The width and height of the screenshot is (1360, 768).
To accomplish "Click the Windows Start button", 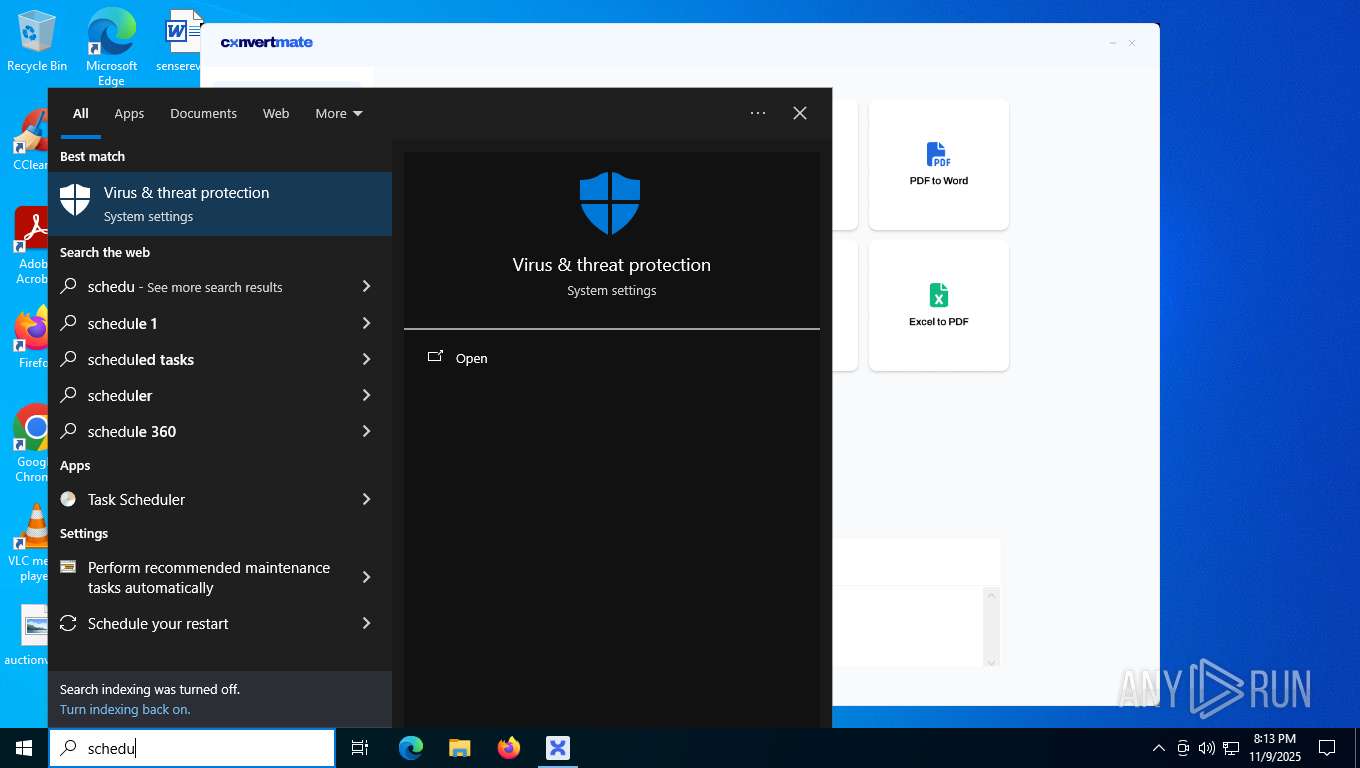I will point(24,748).
